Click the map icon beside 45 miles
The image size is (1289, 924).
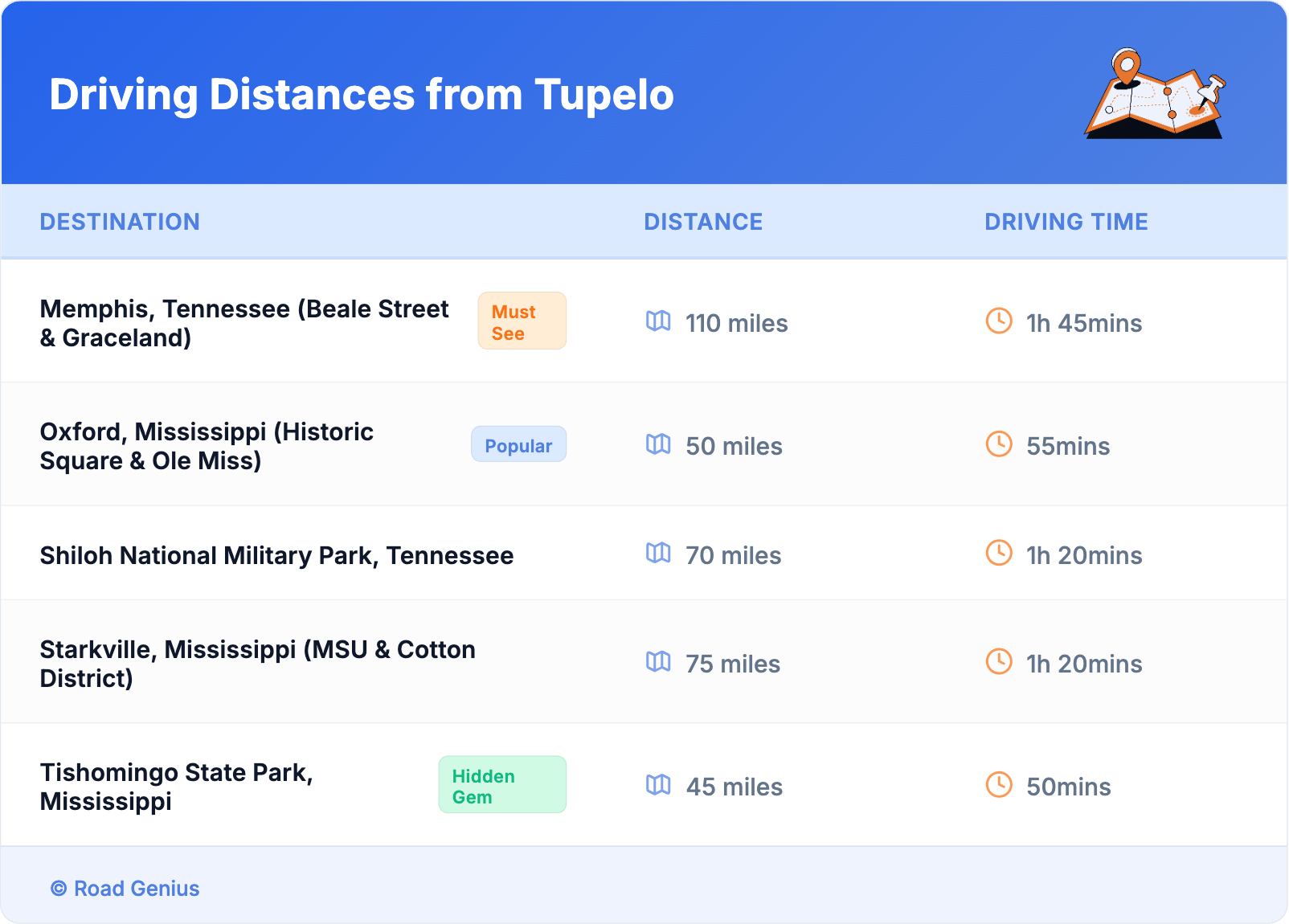point(658,785)
